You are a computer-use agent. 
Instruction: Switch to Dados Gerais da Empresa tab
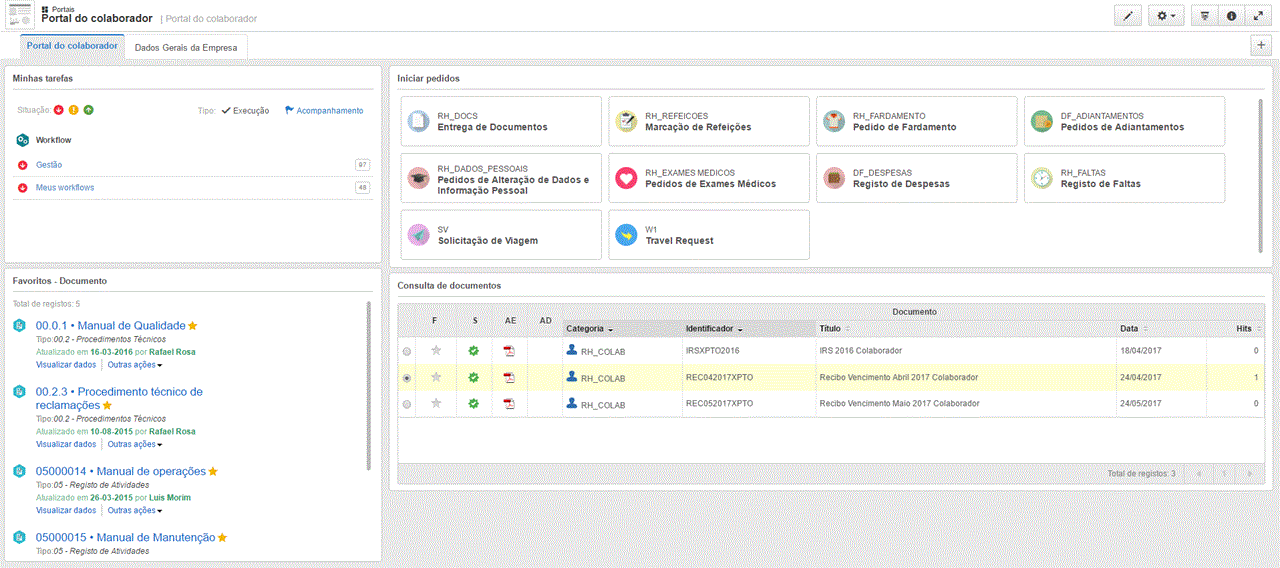[186, 47]
